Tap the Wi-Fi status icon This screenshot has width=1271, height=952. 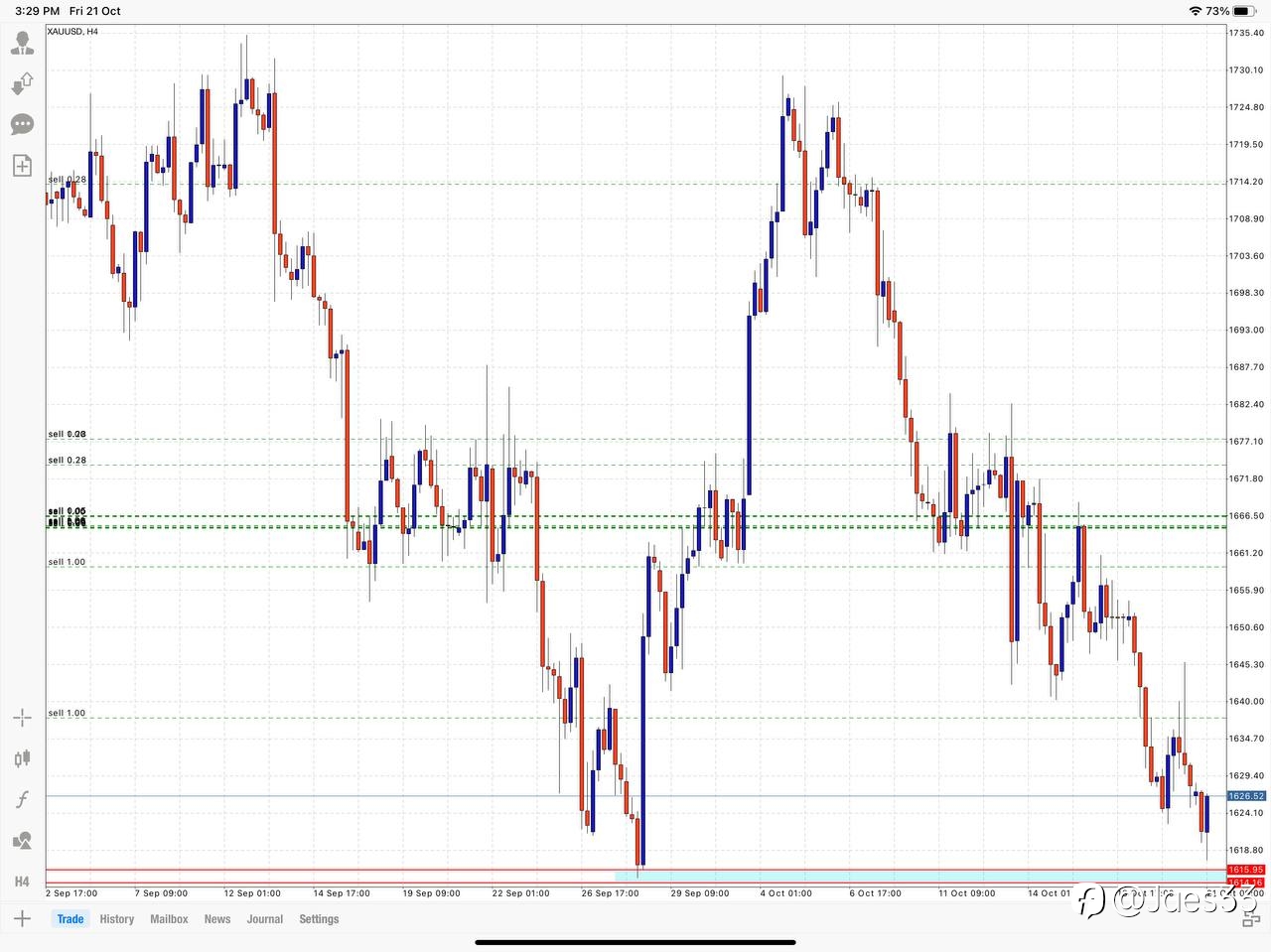point(1195,11)
